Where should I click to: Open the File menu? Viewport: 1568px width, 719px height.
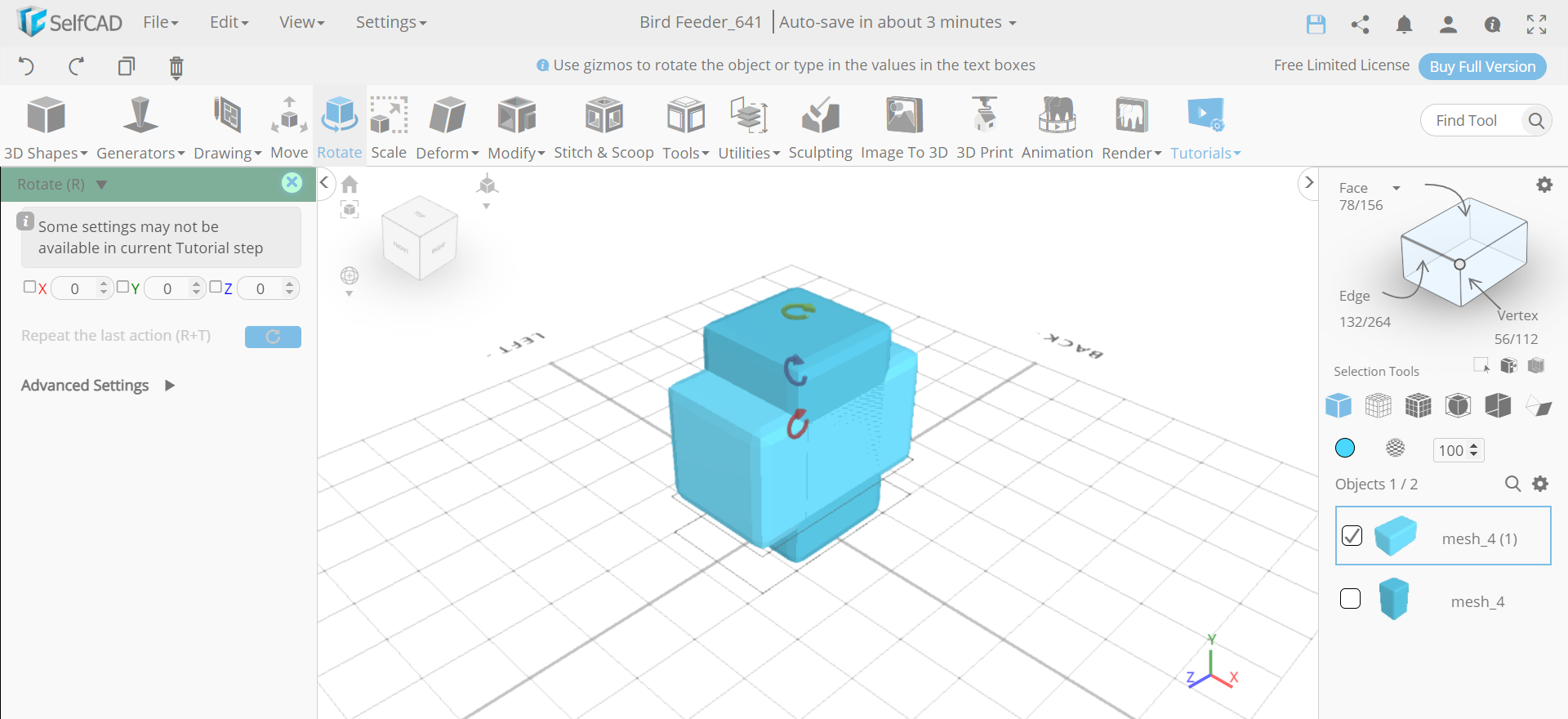coord(161,23)
